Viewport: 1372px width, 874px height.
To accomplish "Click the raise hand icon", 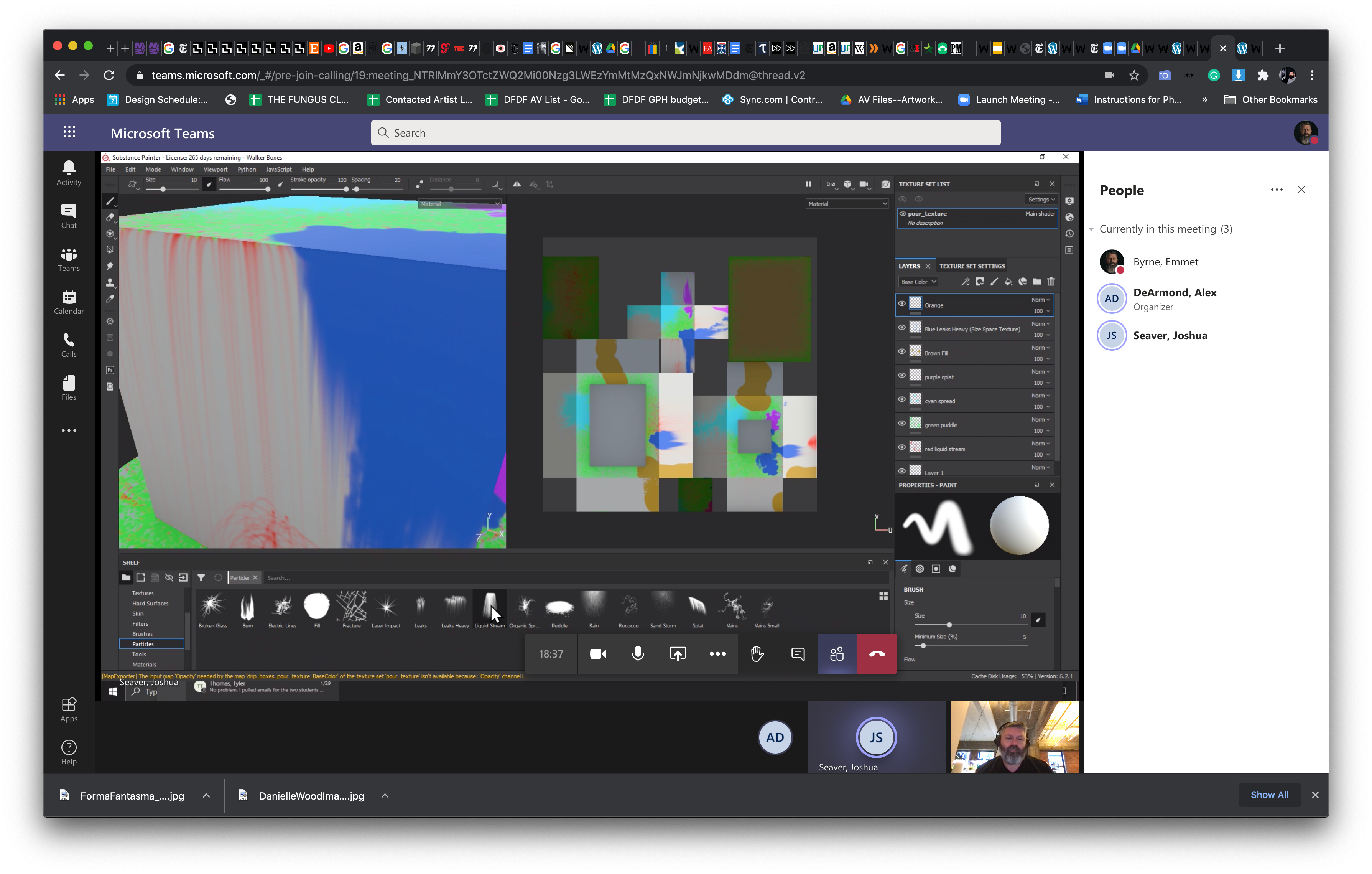I will (x=757, y=654).
